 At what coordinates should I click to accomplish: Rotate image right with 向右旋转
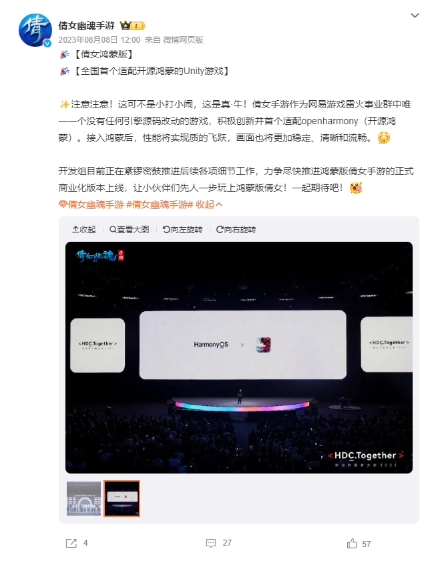tap(236, 229)
